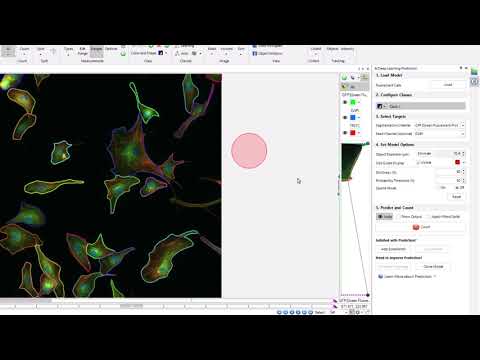Image resolution: width=480 pixels, height=360 pixels.
Task: Click the Objects button in Tracking group
Action: click(332, 49)
